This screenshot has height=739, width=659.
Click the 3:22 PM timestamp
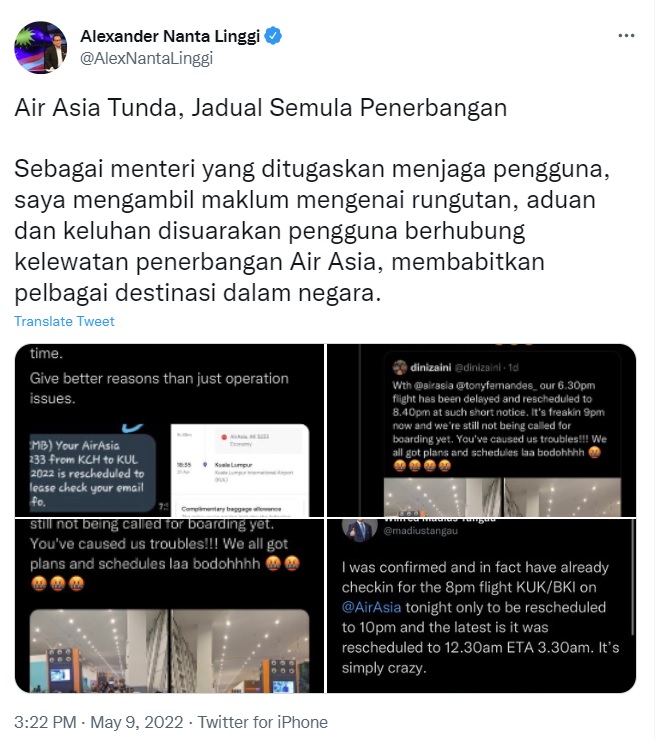[45, 722]
